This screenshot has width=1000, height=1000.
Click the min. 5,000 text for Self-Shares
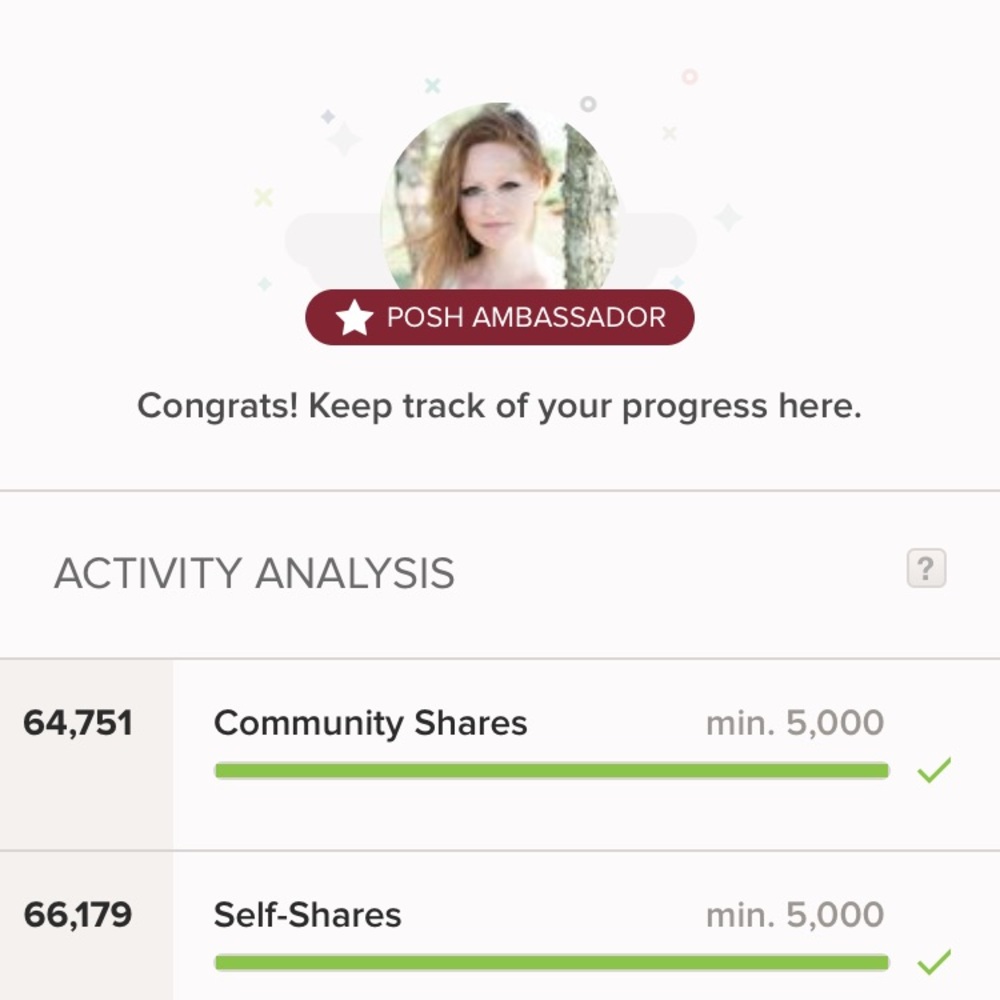tap(794, 915)
